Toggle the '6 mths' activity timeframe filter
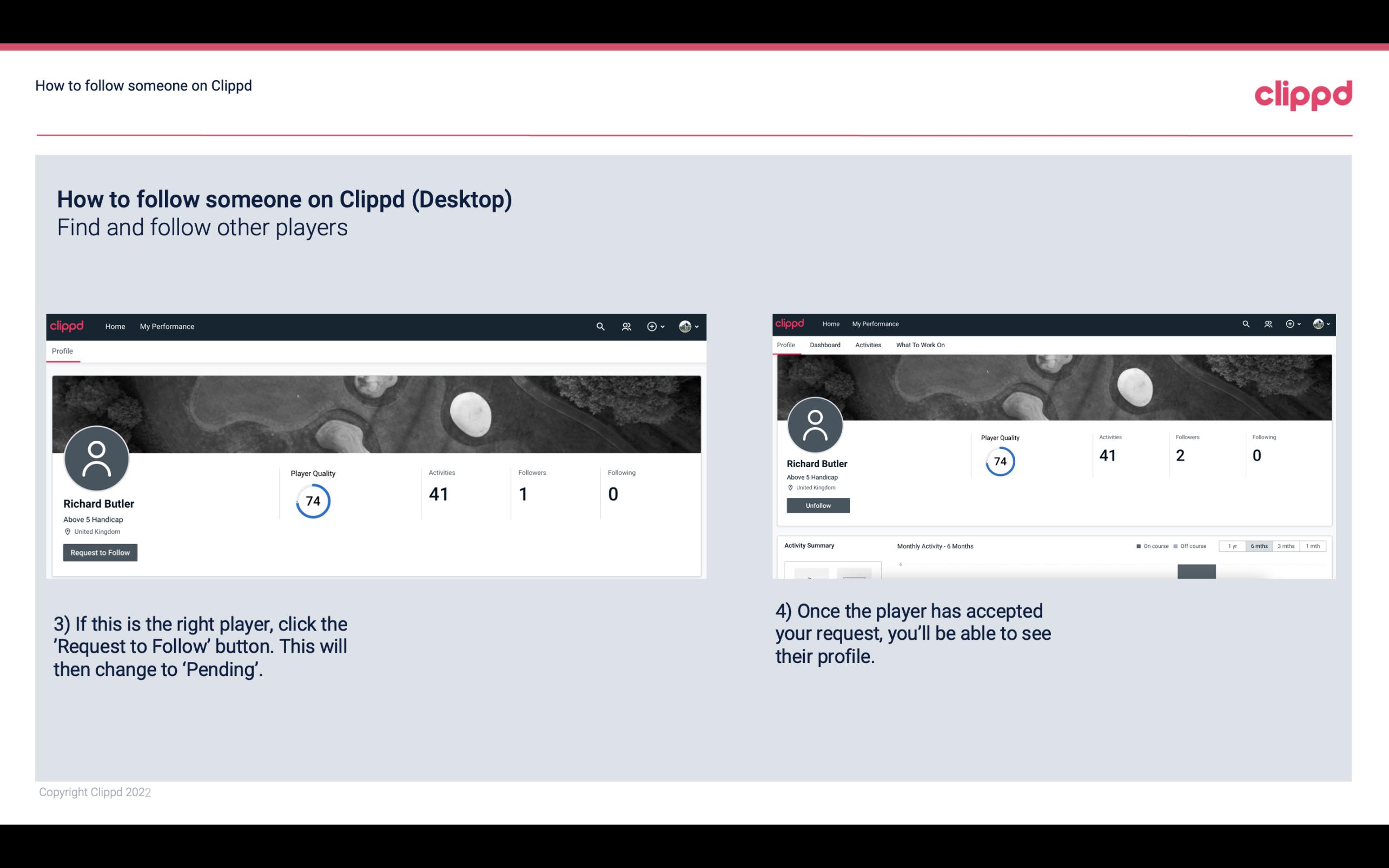Screen dimensions: 1389x868 click(1259, 546)
